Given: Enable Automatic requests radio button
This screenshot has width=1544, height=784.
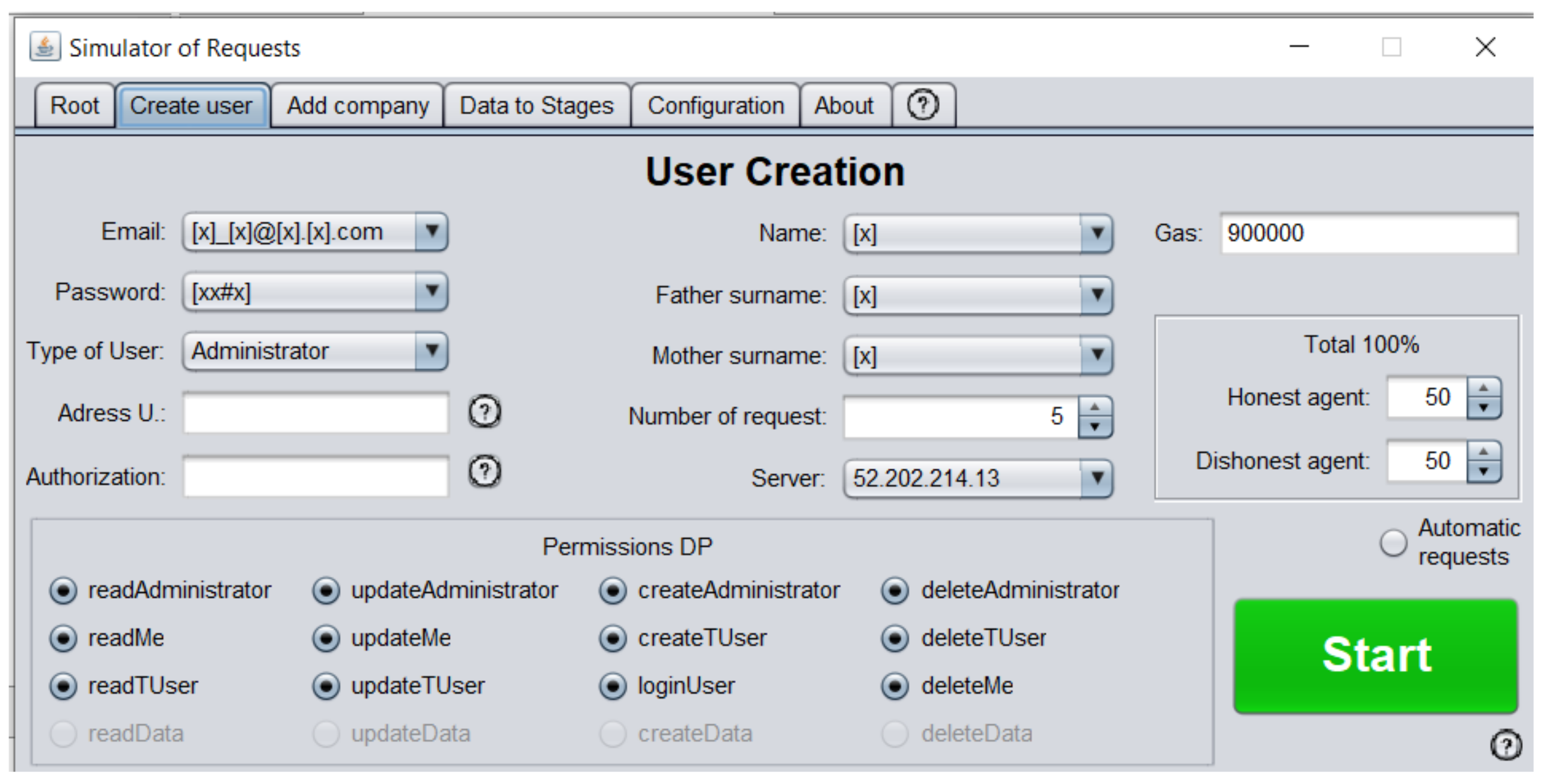Looking at the screenshot, I should pyautogui.click(x=1392, y=543).
